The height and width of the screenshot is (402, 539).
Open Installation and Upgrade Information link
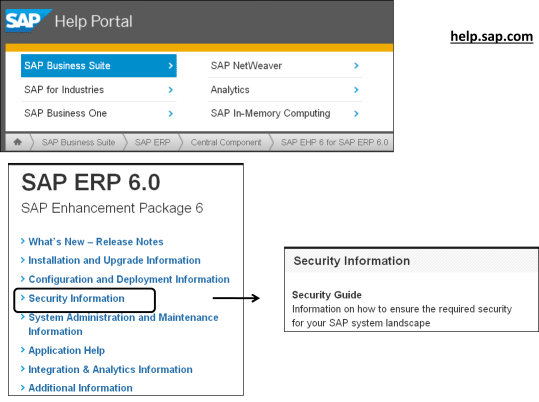click(x=114, y=260)
